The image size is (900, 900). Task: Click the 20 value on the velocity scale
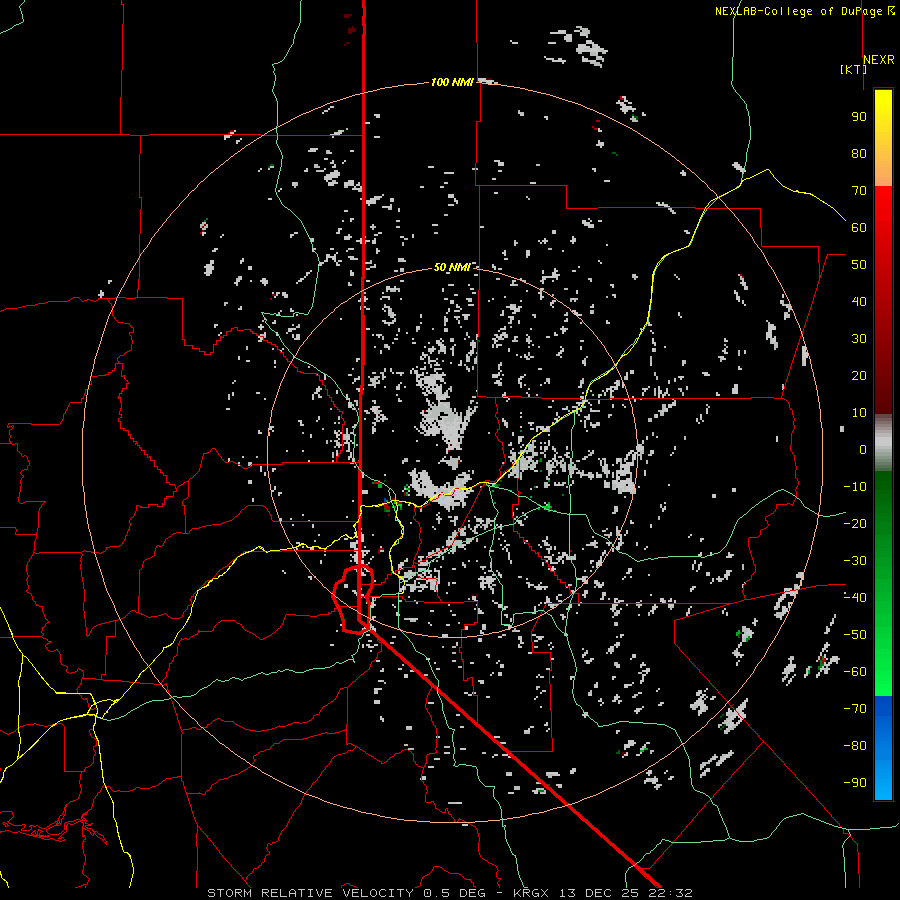click(x=859, y=376)
